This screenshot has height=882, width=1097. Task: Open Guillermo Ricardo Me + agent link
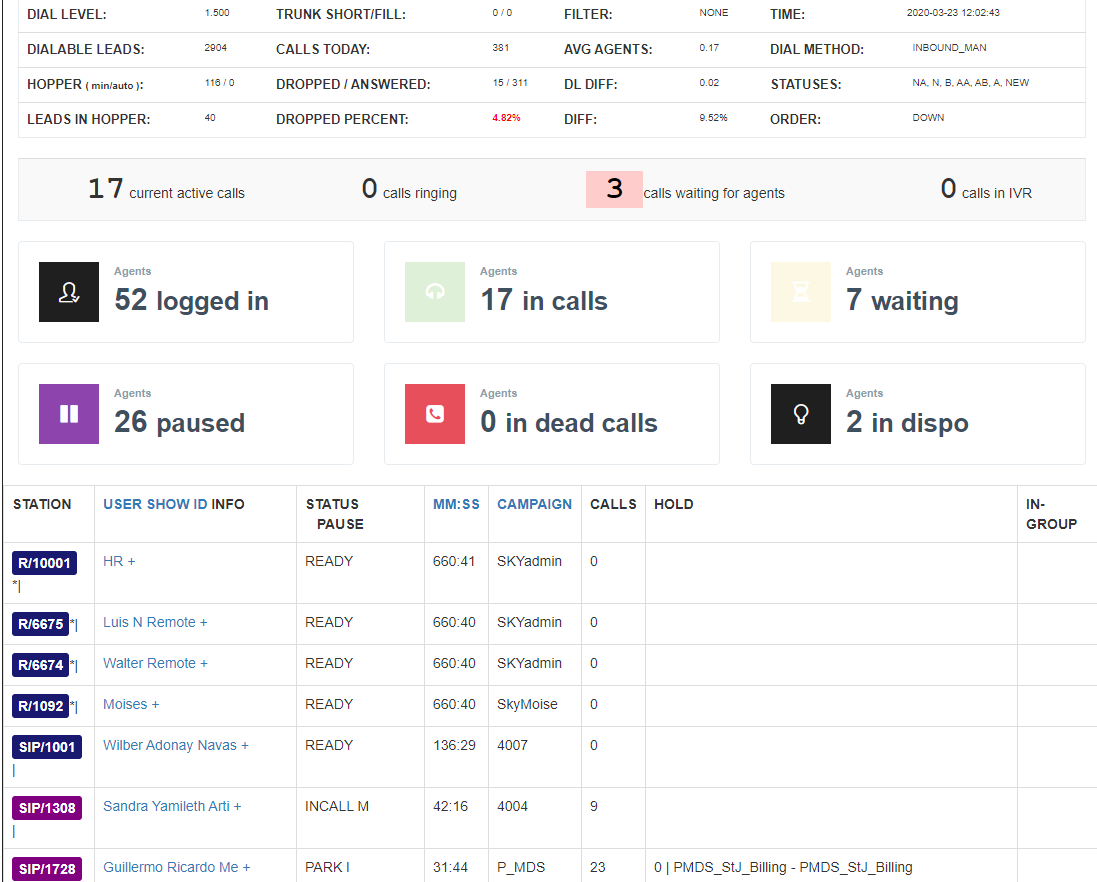point(176,867)
